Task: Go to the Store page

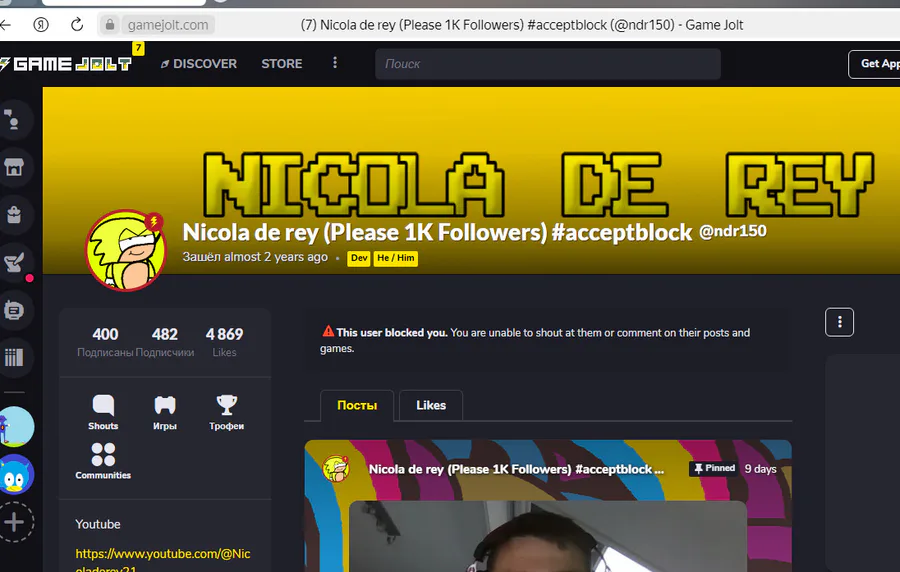Action: (x=282, y=64)
